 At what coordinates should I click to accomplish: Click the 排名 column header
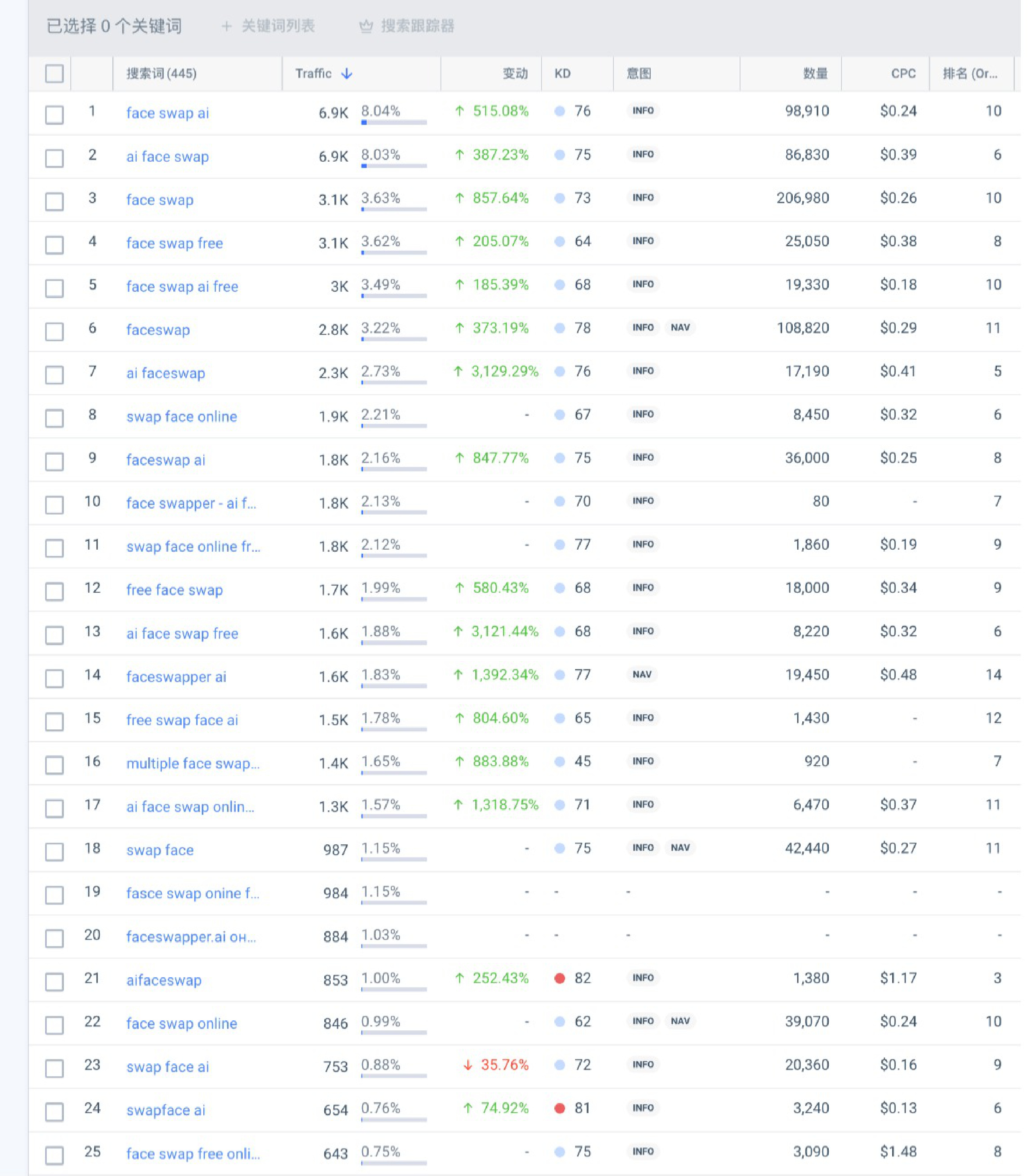(969, 74)
